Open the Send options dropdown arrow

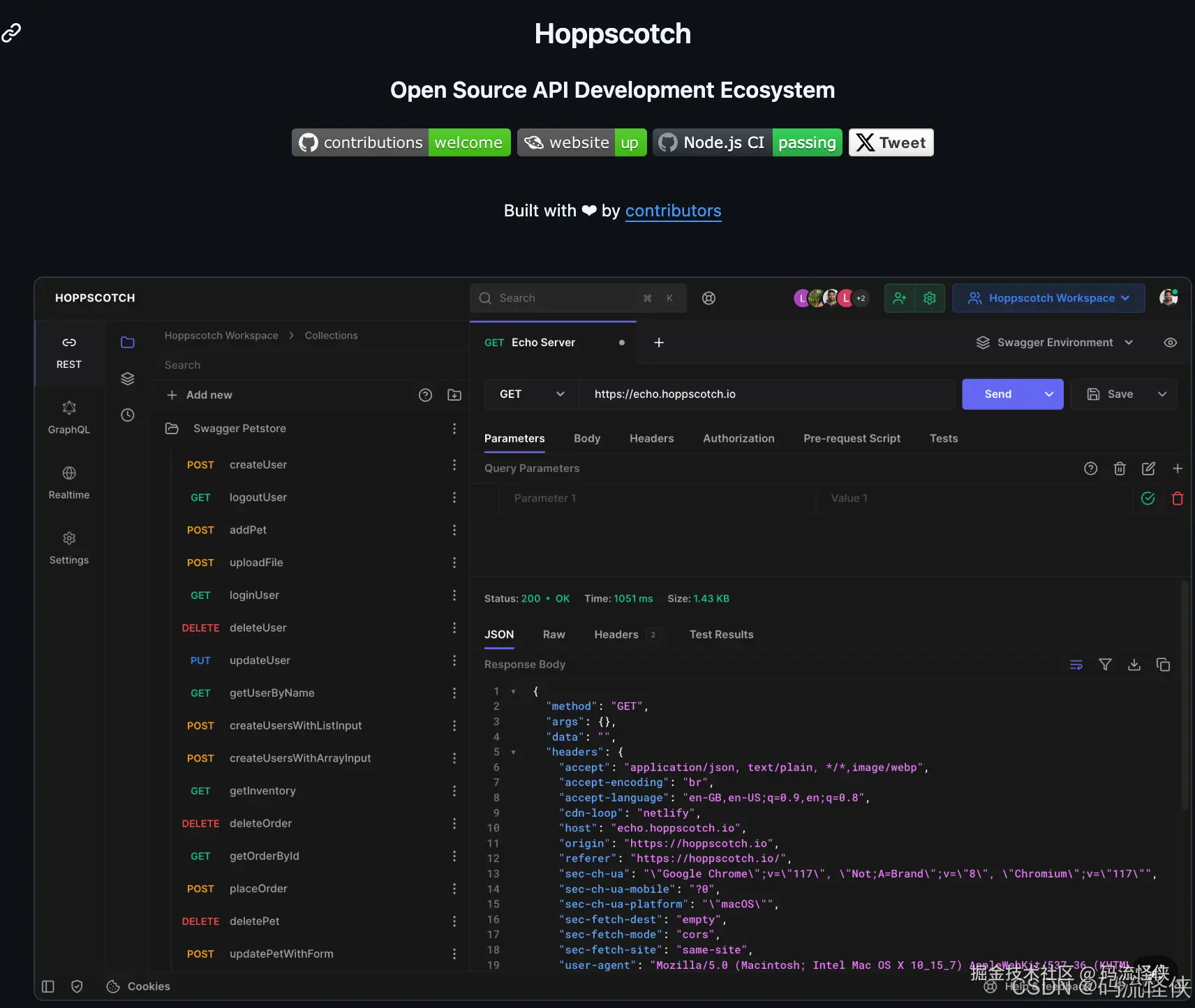(x=1049, y=394)
